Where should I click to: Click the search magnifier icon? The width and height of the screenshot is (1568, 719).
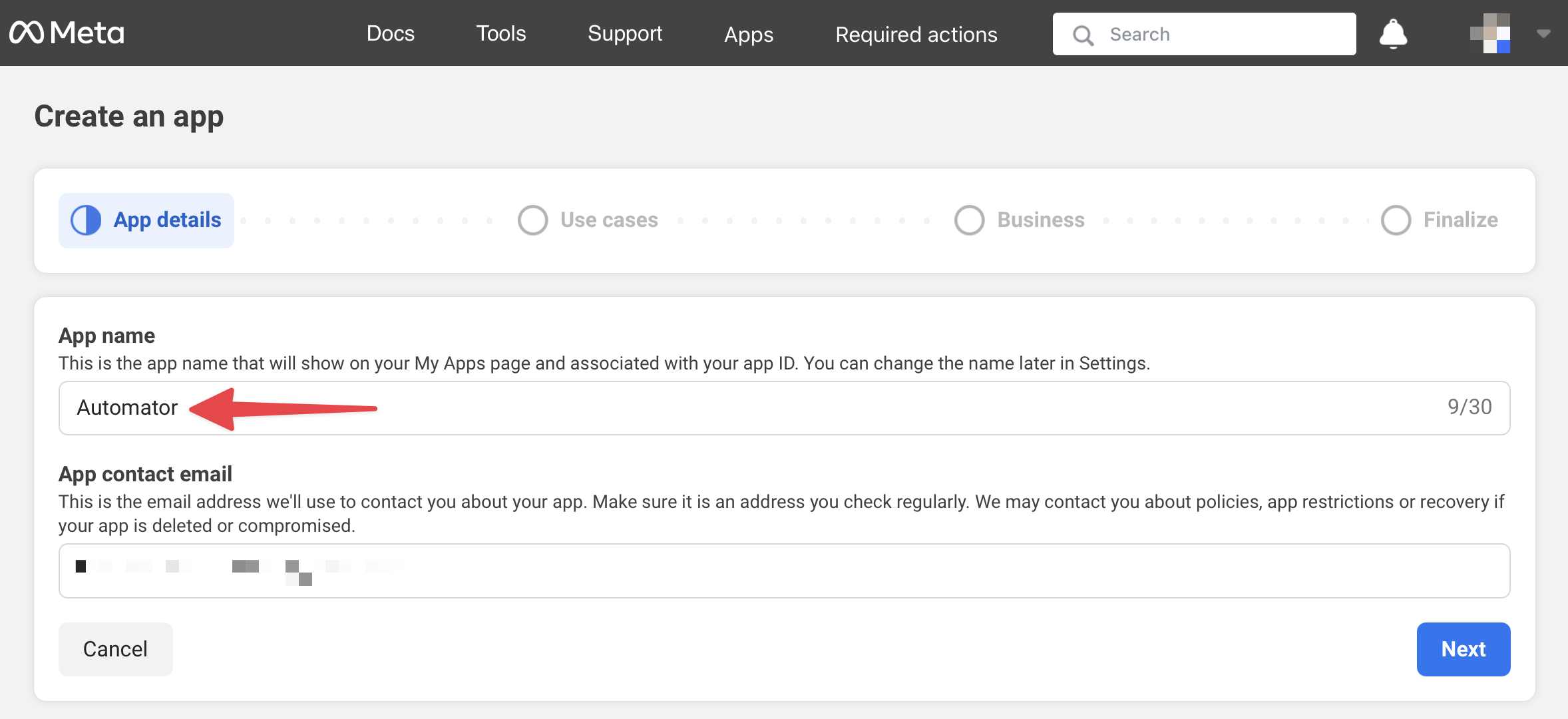(1083, 35)
